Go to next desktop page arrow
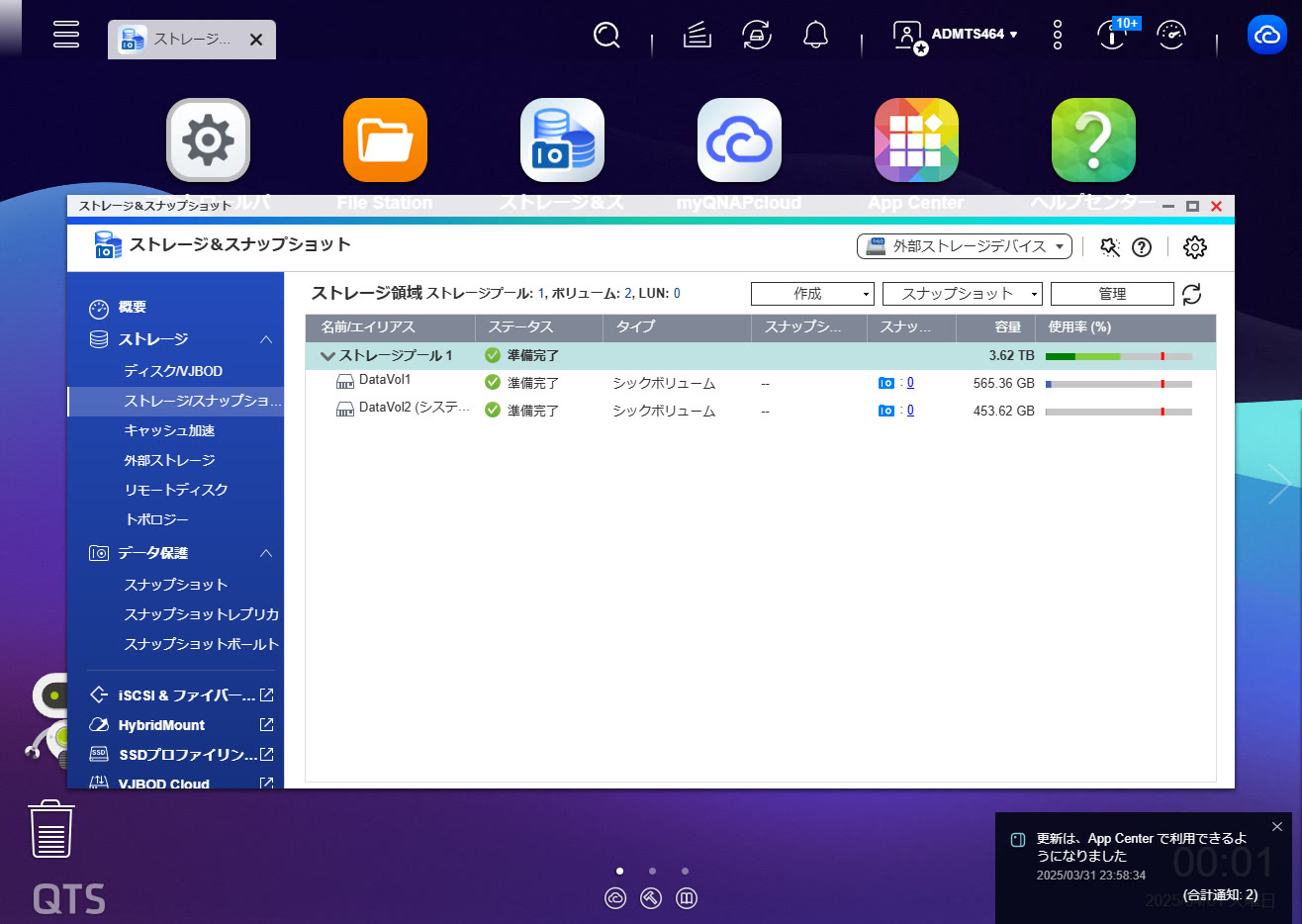Screen dimensions: 1302x924 pyautogui.click(x=1280, y=484)
